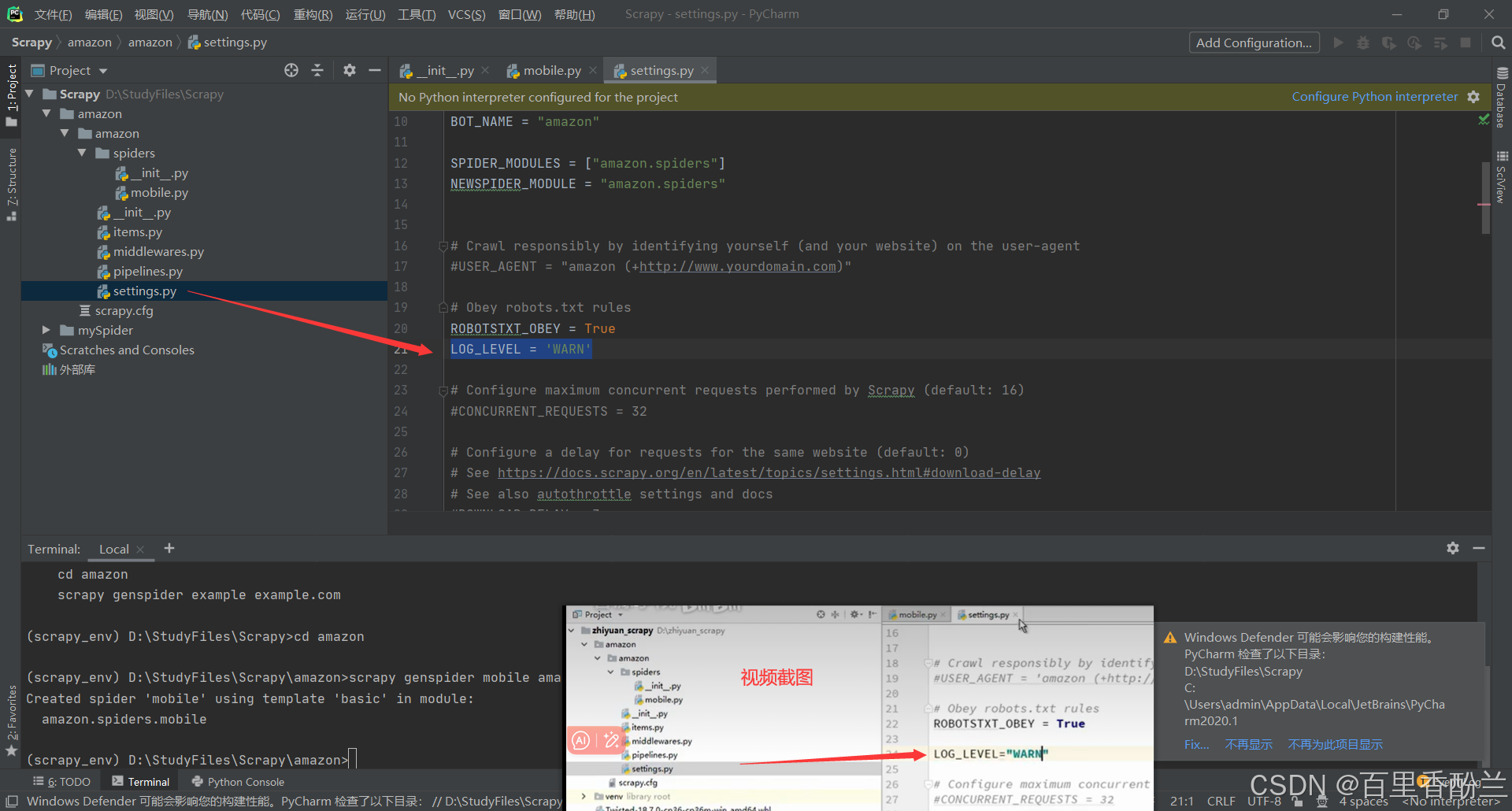Click 不再为此项目显示 link

pos(1335,744)
